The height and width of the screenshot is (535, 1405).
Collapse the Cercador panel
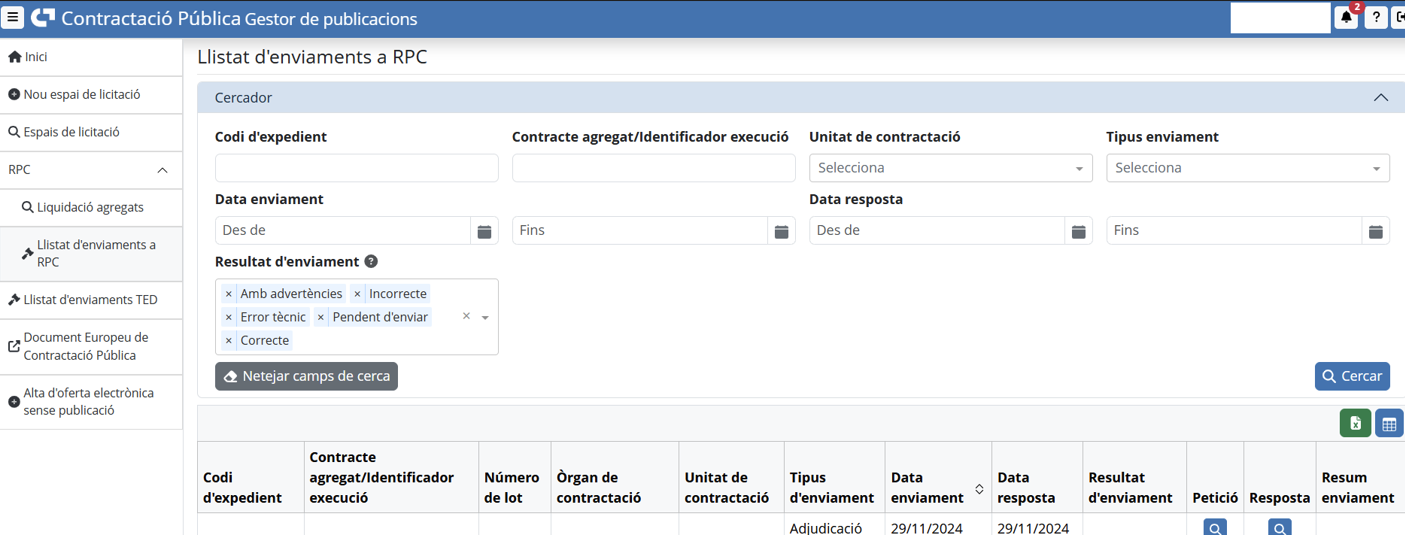pyautogui.click(x=1380, y=98)
